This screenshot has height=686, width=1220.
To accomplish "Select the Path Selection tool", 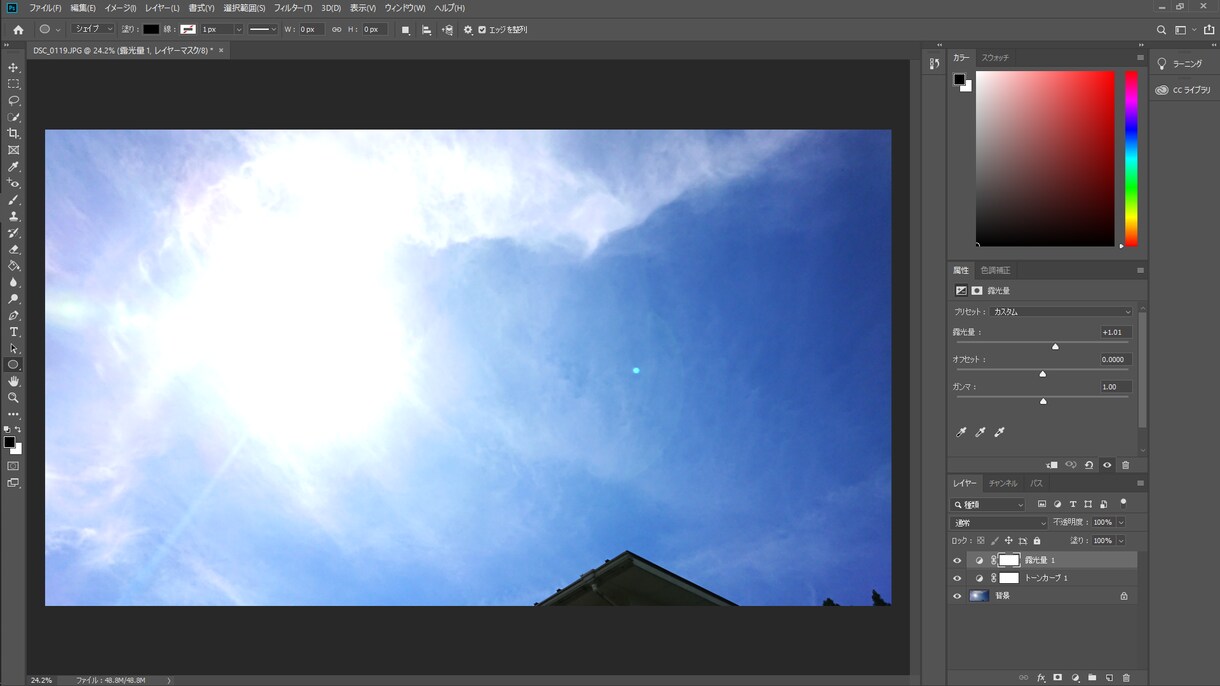I will (x=14, y=348).
